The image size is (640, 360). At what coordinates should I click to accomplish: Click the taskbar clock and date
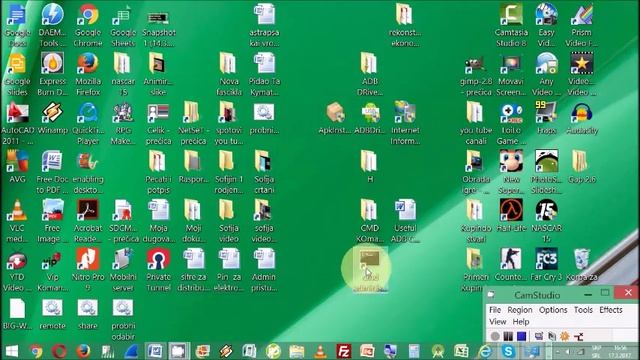[x=620, y=351]
